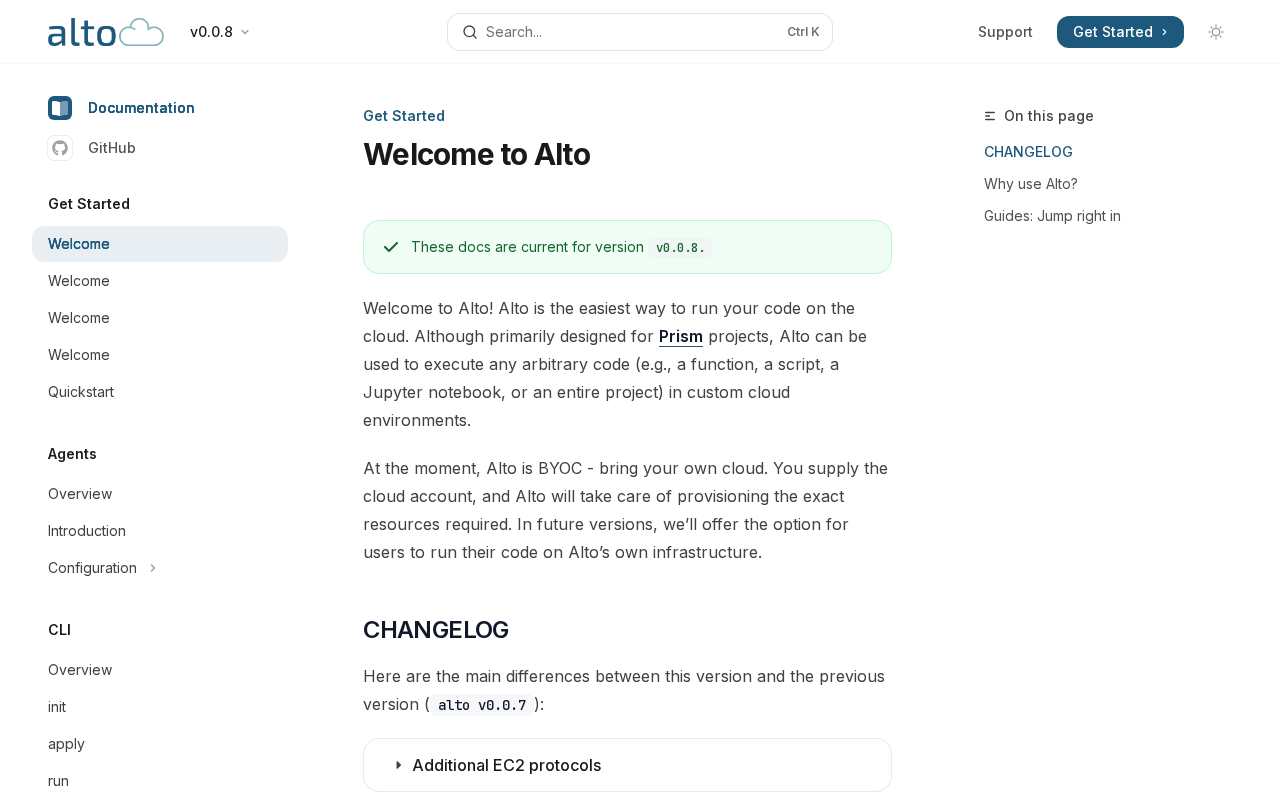1280x800 pixels.
Task: Jump to 'Why use Alto?' section
Action: 1030,184
